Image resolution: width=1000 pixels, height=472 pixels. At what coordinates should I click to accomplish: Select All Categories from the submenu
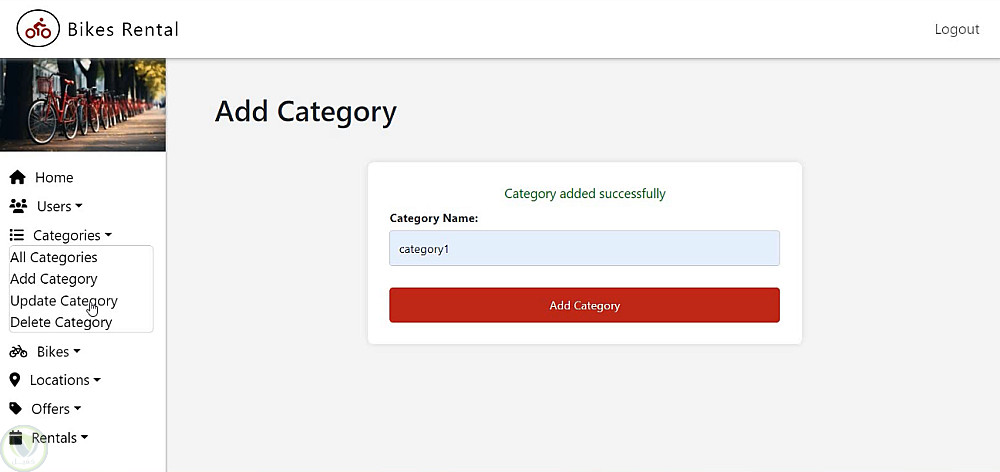[54, 257]
